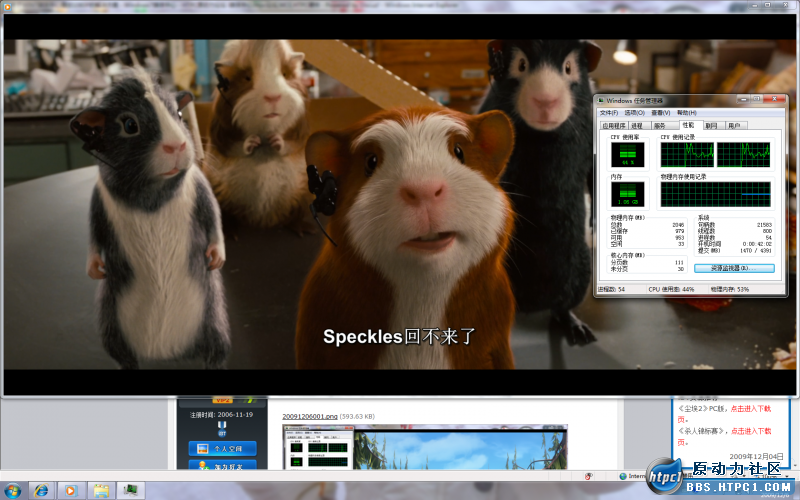Click Task Manager title bar icon
This screenshot has width=800, height=500.
point(601,100)
